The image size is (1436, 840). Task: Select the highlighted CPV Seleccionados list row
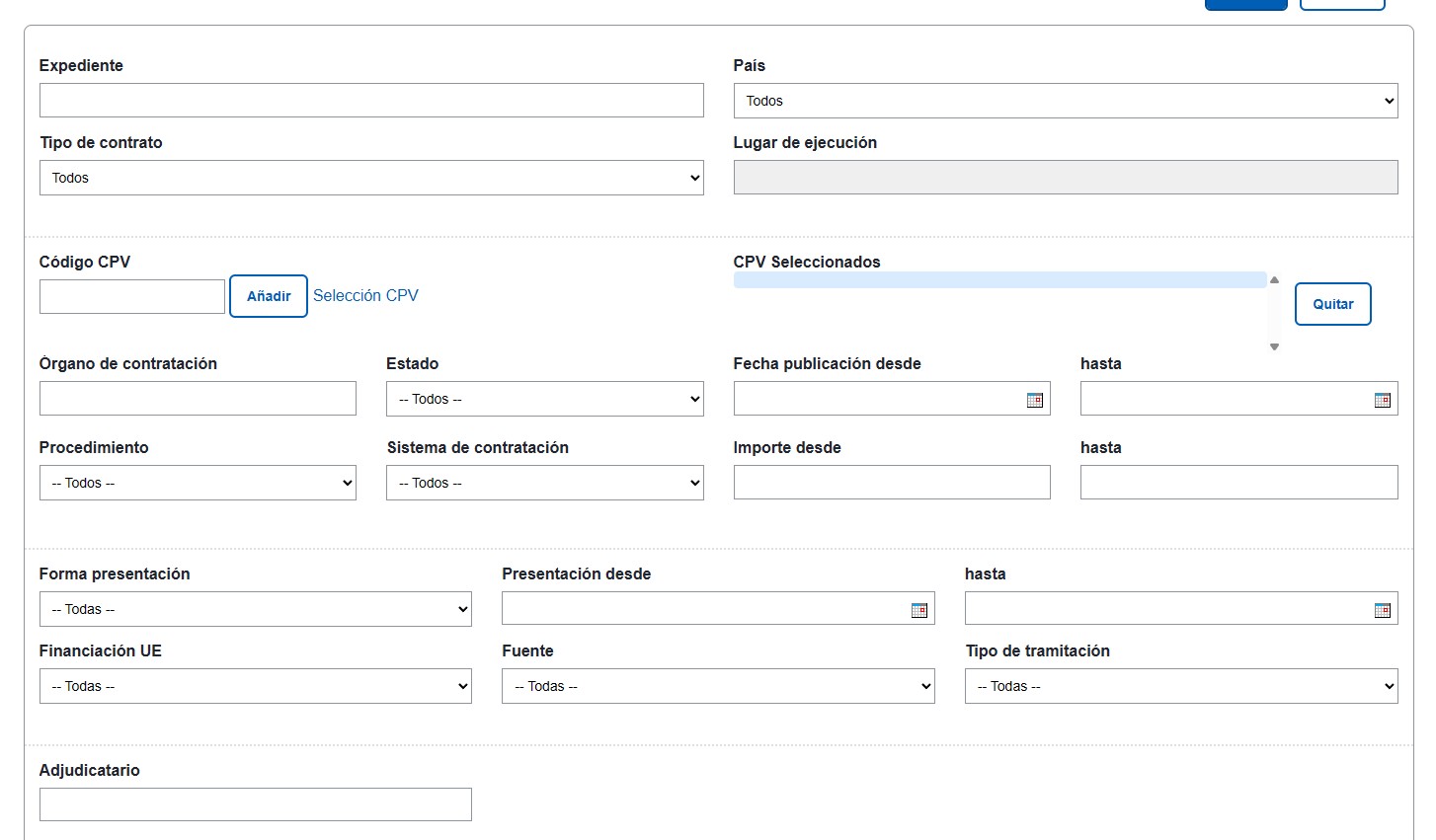point(1000,280)
